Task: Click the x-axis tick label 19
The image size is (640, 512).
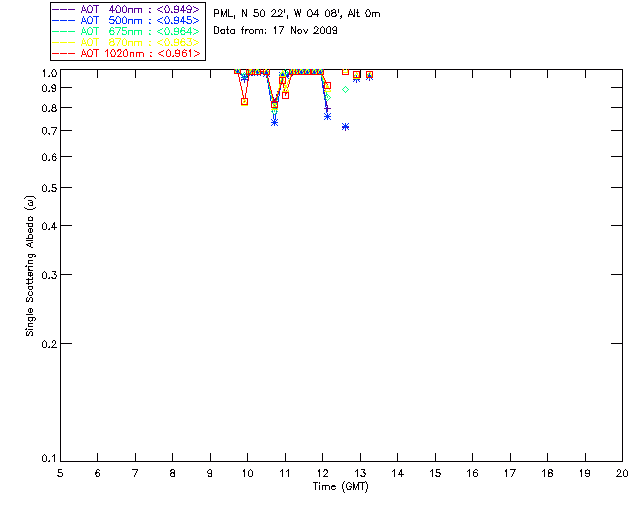Action: 585,473
